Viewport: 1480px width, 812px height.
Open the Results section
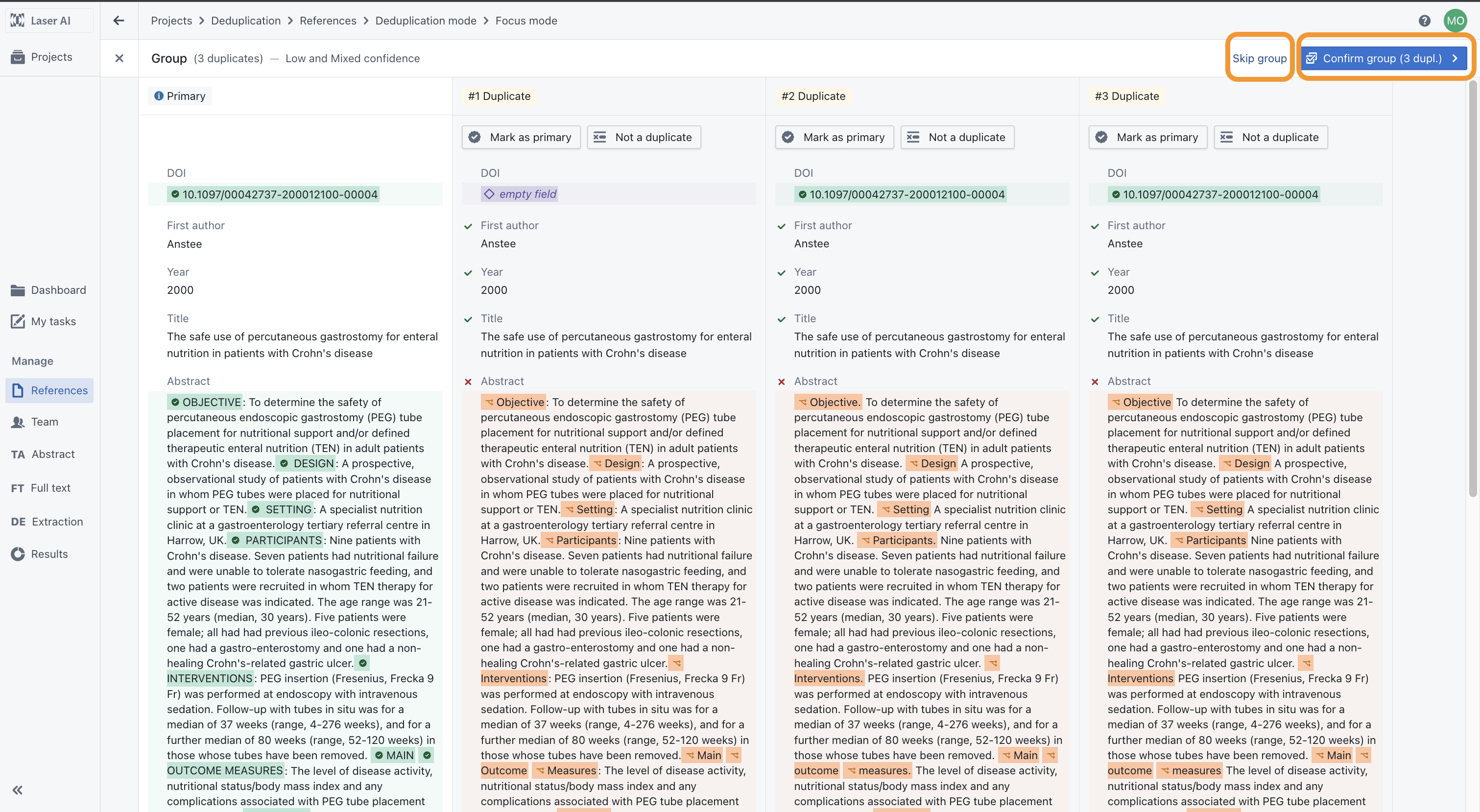point(49,554)
